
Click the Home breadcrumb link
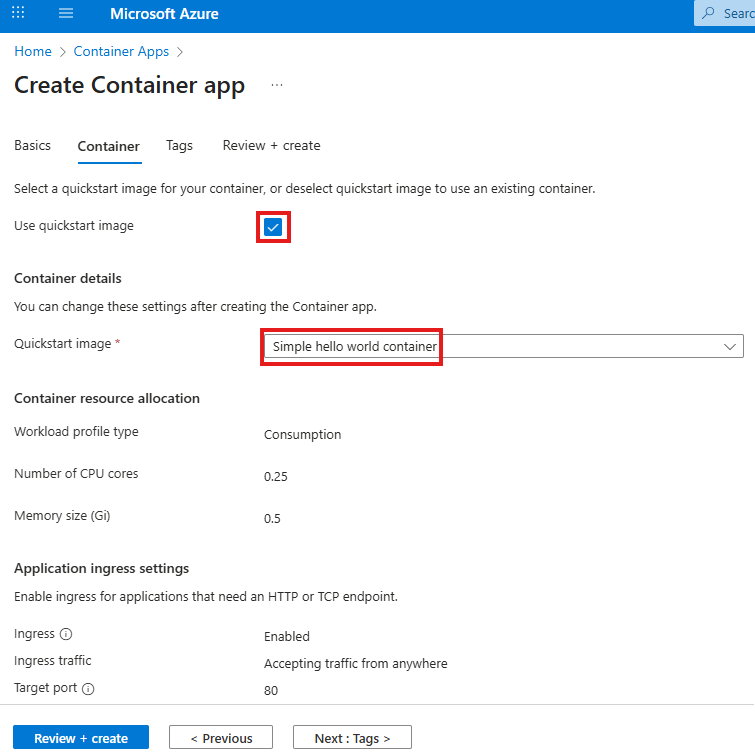pyautogui.click(x=33, y=51)
